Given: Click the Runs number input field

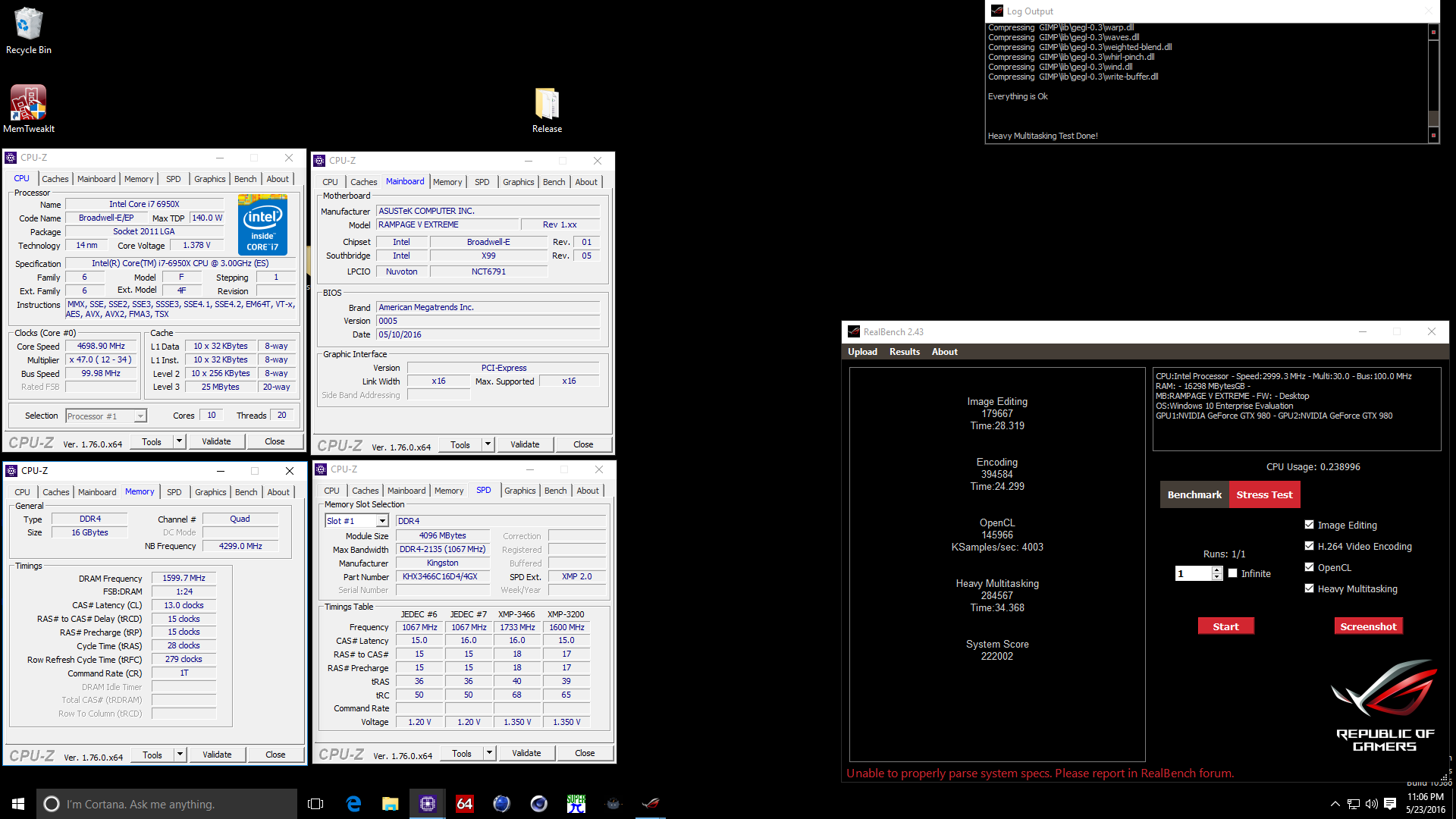Looking at the screenshot, I should click(x=1194, y=573).
